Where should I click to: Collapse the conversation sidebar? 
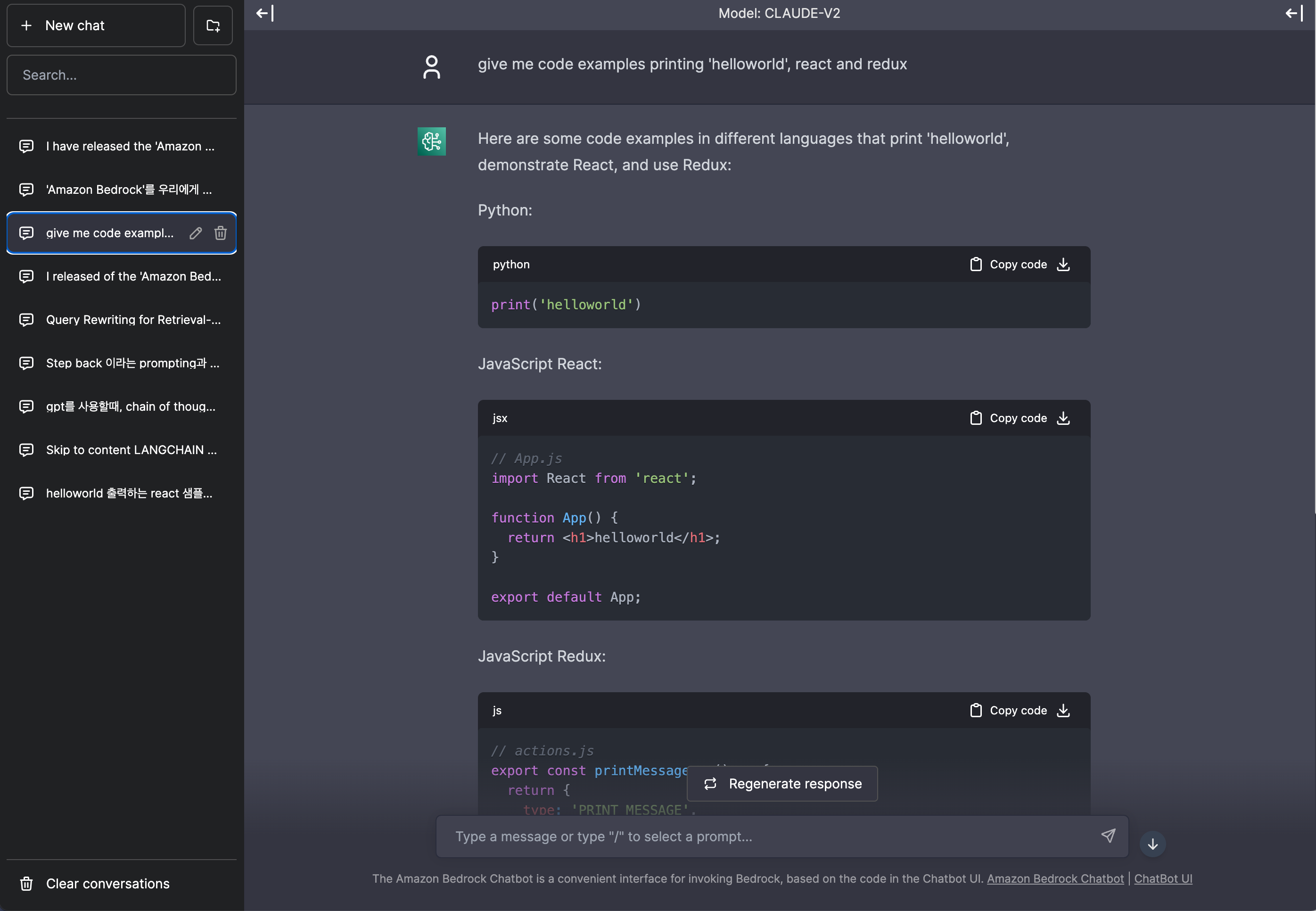[263, 13]
